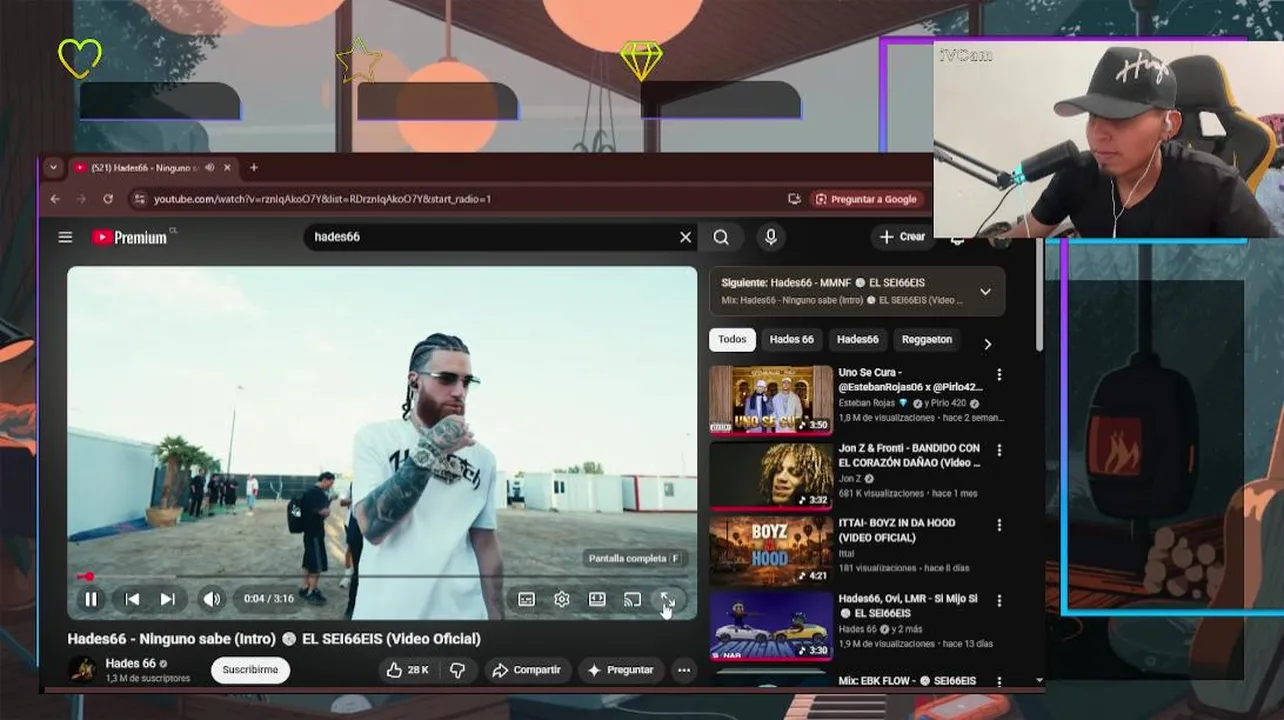Seek along the video progress bar
Screen dimensions: 1284x720
click(382, 576)
